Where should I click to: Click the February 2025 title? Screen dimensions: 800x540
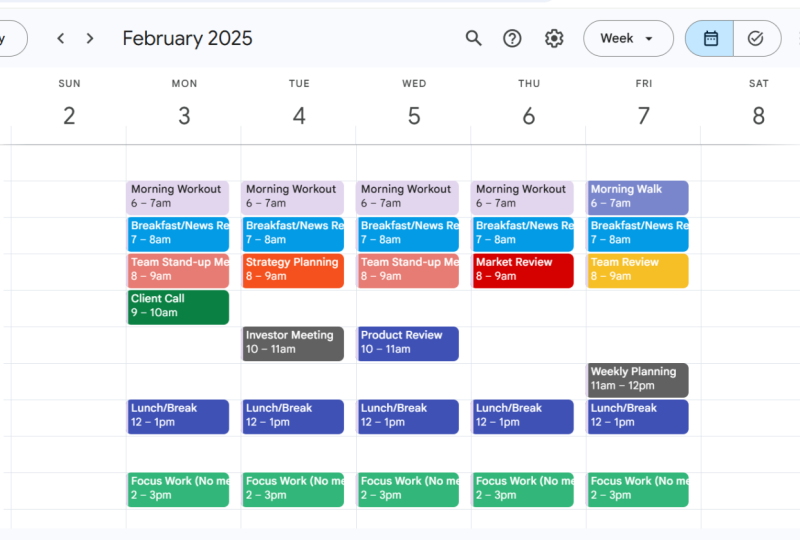coord(187,38)
